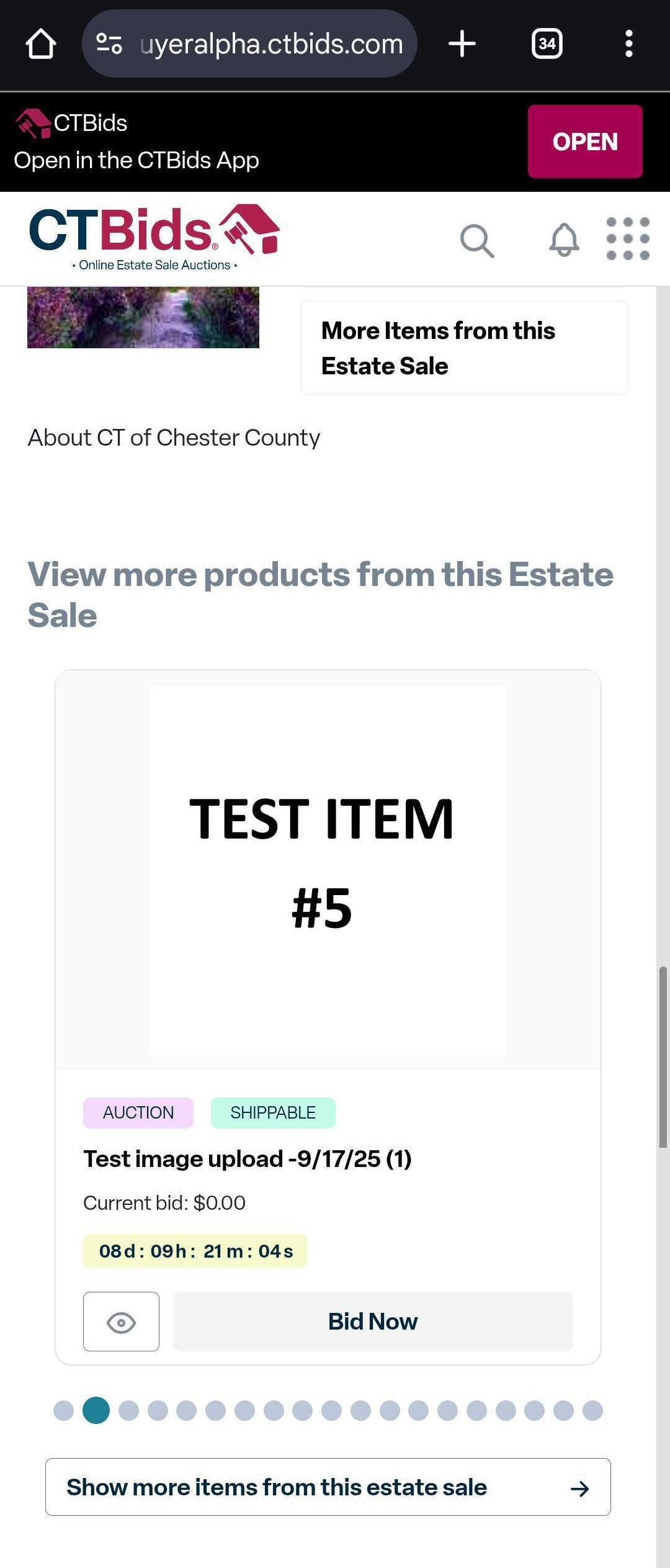Open the dotted grid apps menu
The width and height of the screenshot is (670, 1568).
click(x=628, y=239)
